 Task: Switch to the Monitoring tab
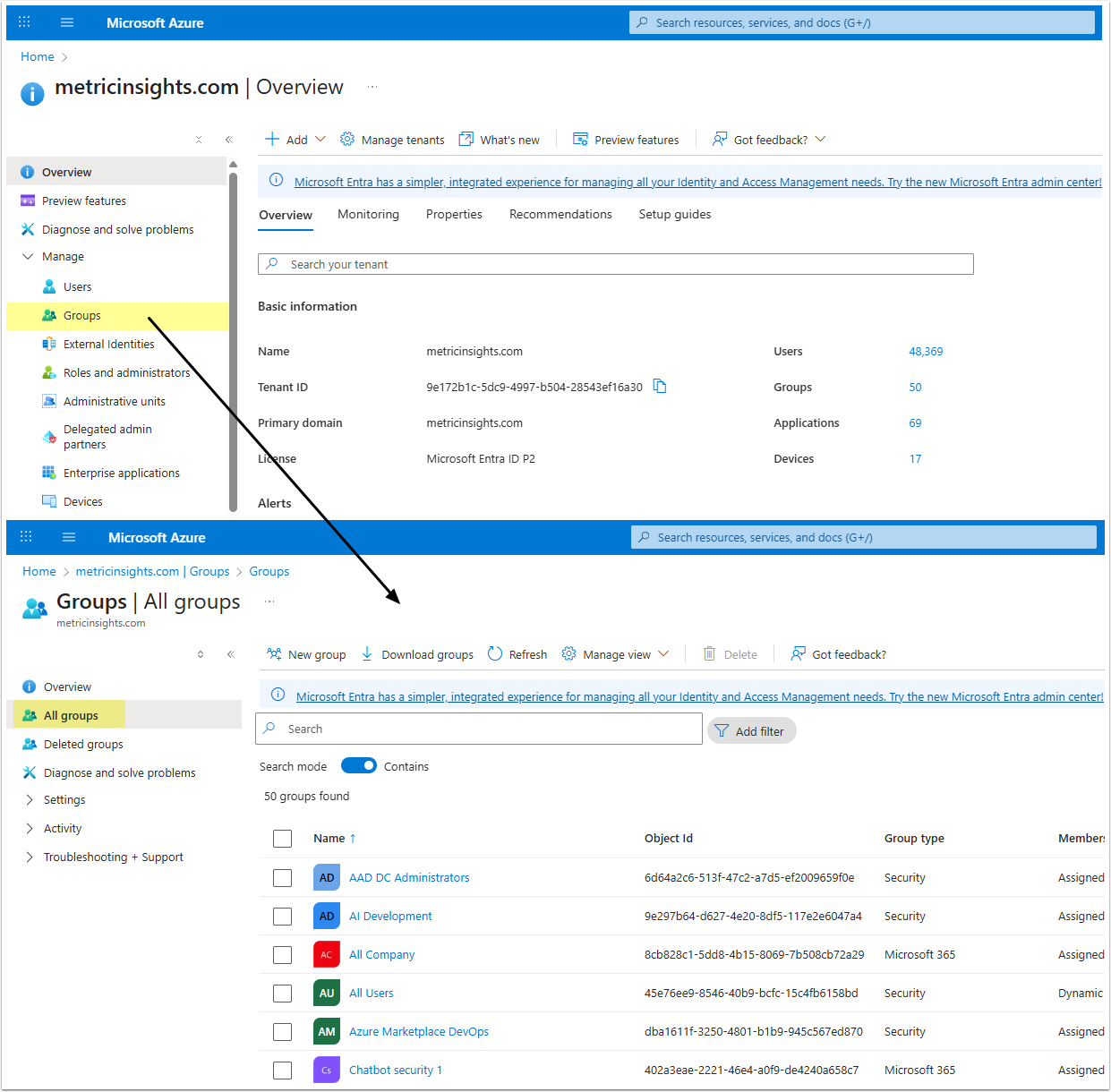click(368, 215)
